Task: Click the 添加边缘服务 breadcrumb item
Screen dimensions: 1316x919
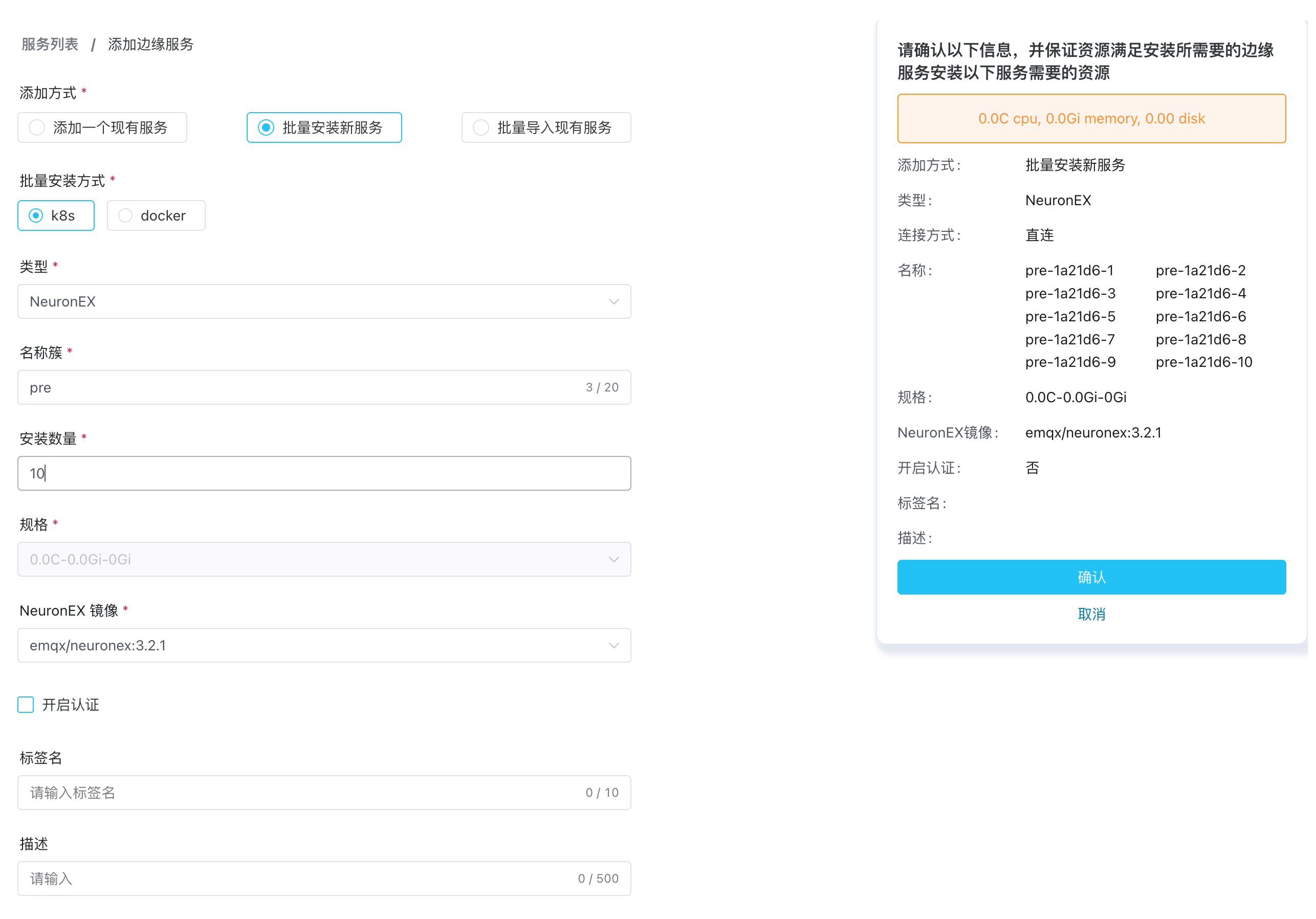Action: [151, 44]
